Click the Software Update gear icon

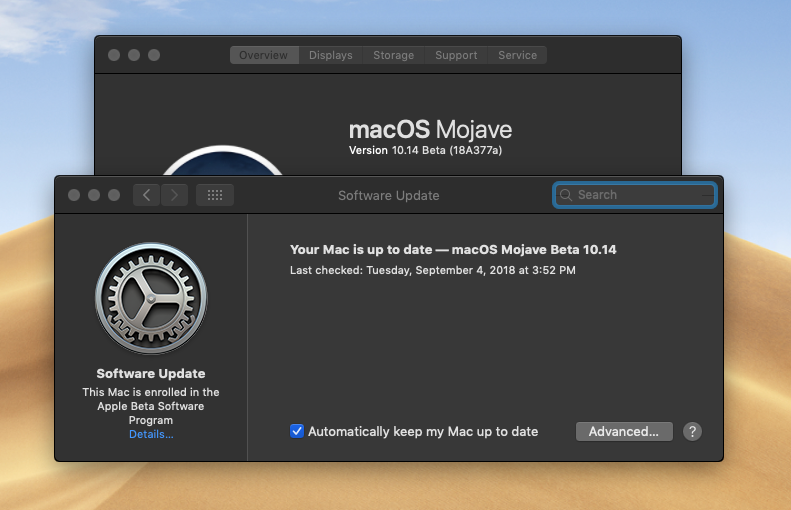[151, 298]
